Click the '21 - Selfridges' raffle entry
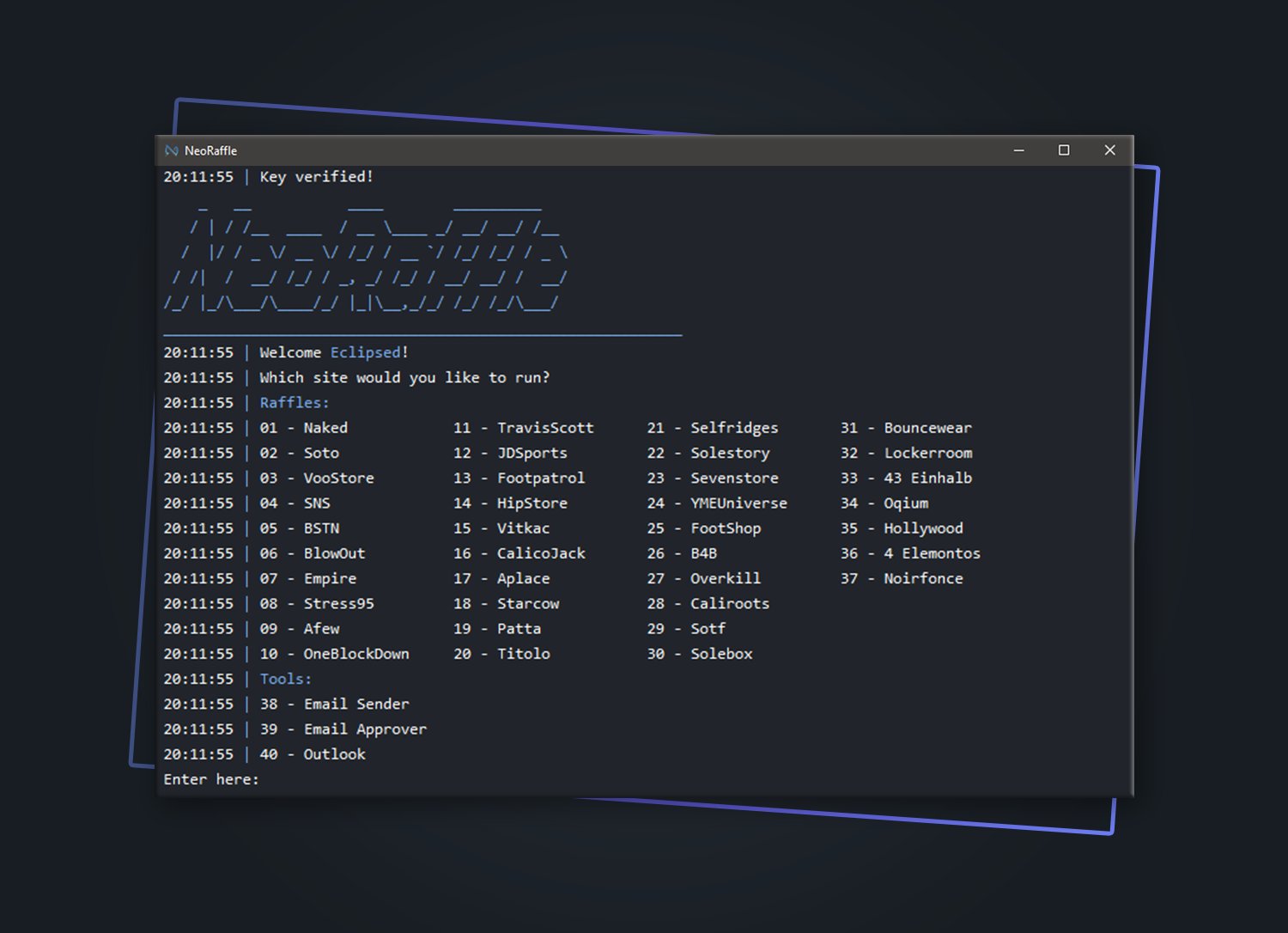1288x933 pixels. coord(713,428)
